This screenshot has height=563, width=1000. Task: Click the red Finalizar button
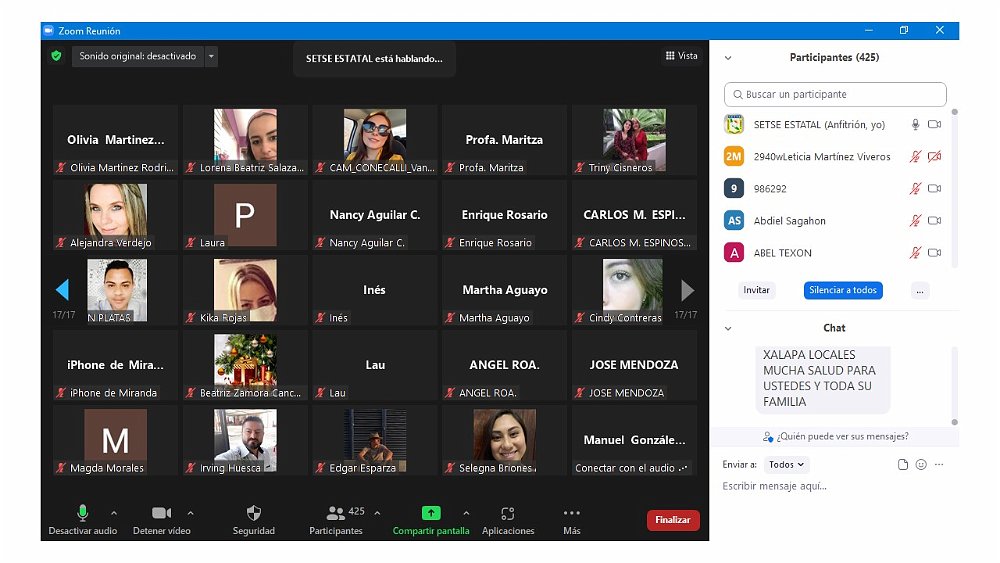pyautogui.click(x=673, y=520)
